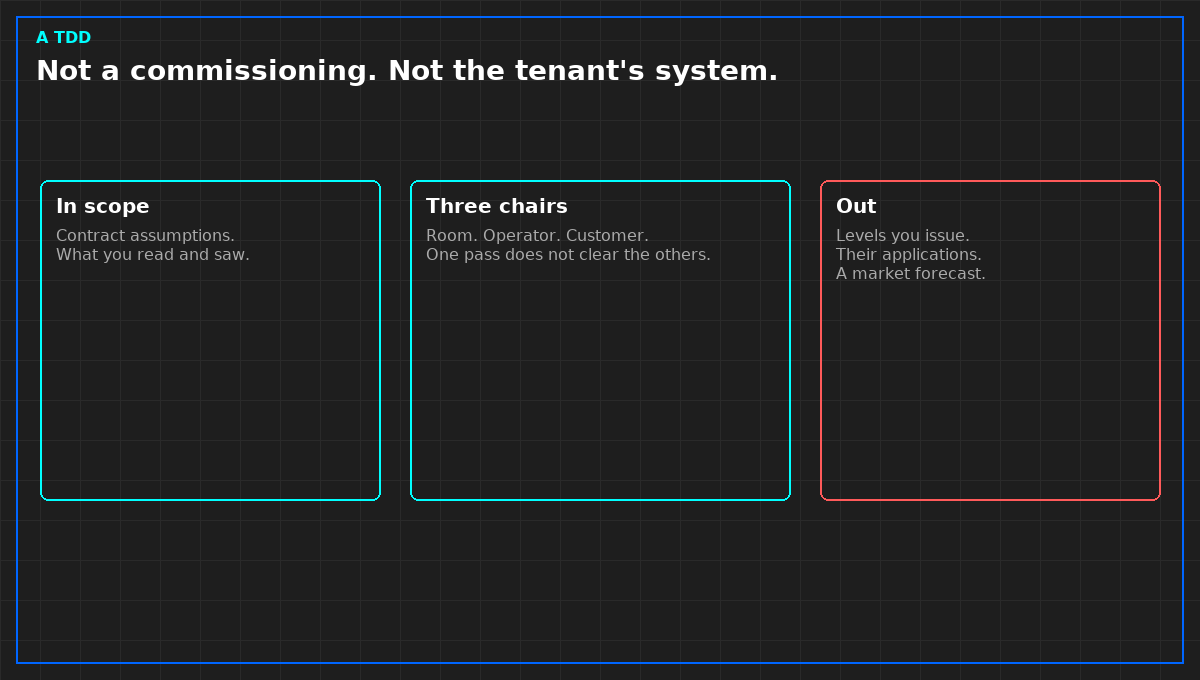Click the 'A TDD' label
Screen dimensions: 1200x680
tap(63, 38)
